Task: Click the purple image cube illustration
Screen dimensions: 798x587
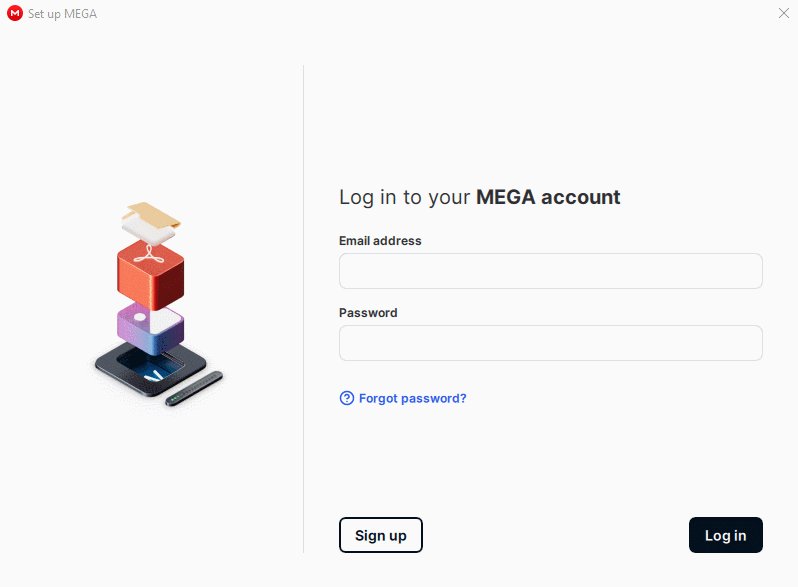Action: pos(151,329)
